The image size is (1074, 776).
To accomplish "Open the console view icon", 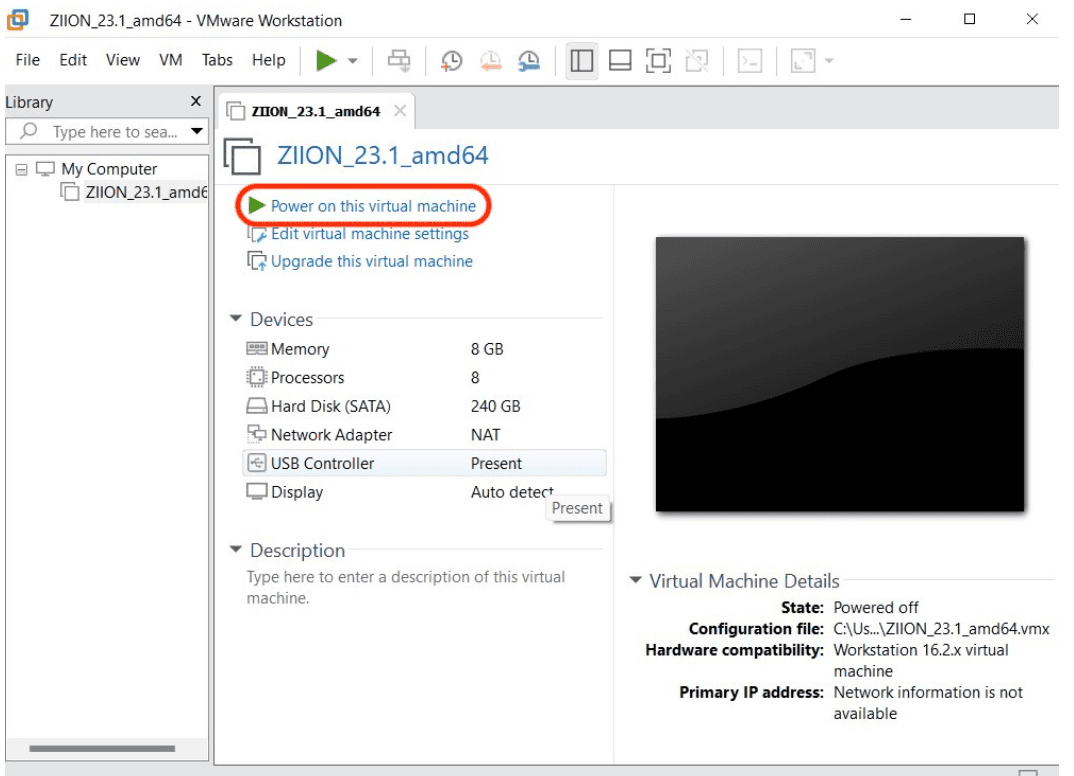I will pos(749,61).
